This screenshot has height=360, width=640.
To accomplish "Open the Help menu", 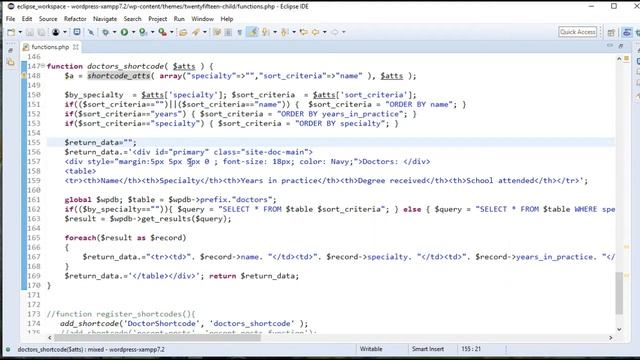I will (x=227, y=19).
